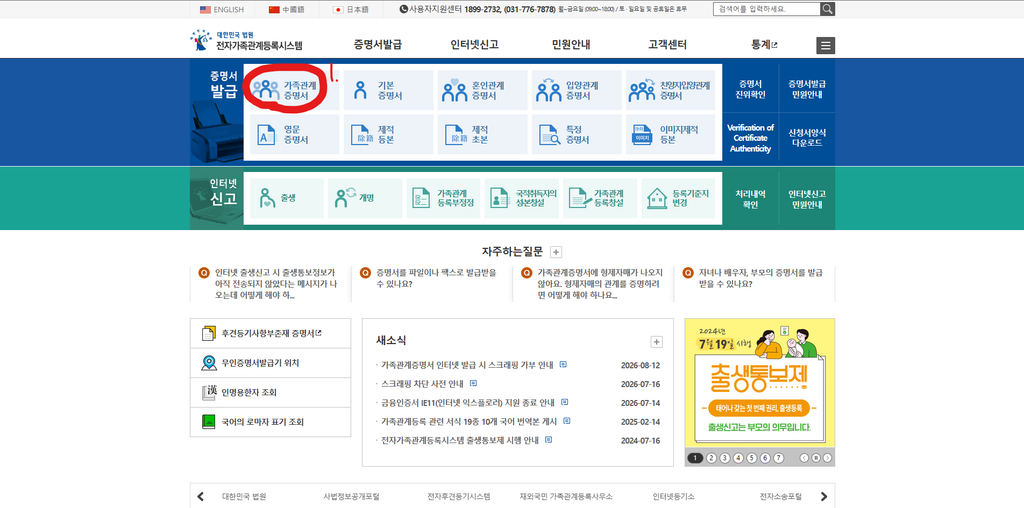Click 증명서발급 민원안내 button
Screen dimensions: 1024x508
click(x=807, y=89)
